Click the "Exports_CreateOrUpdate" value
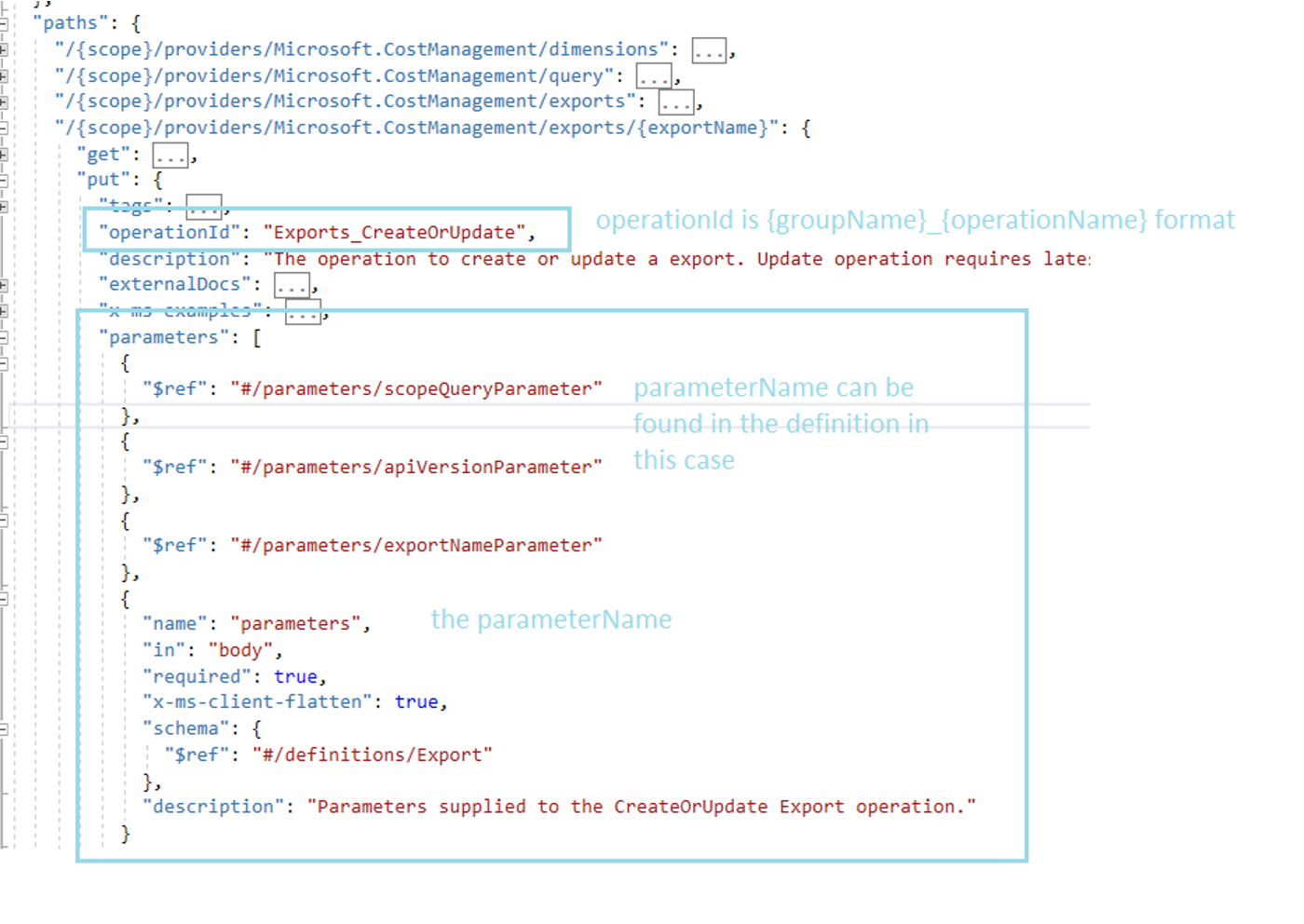1304x924 pixels. click(395, 233)
